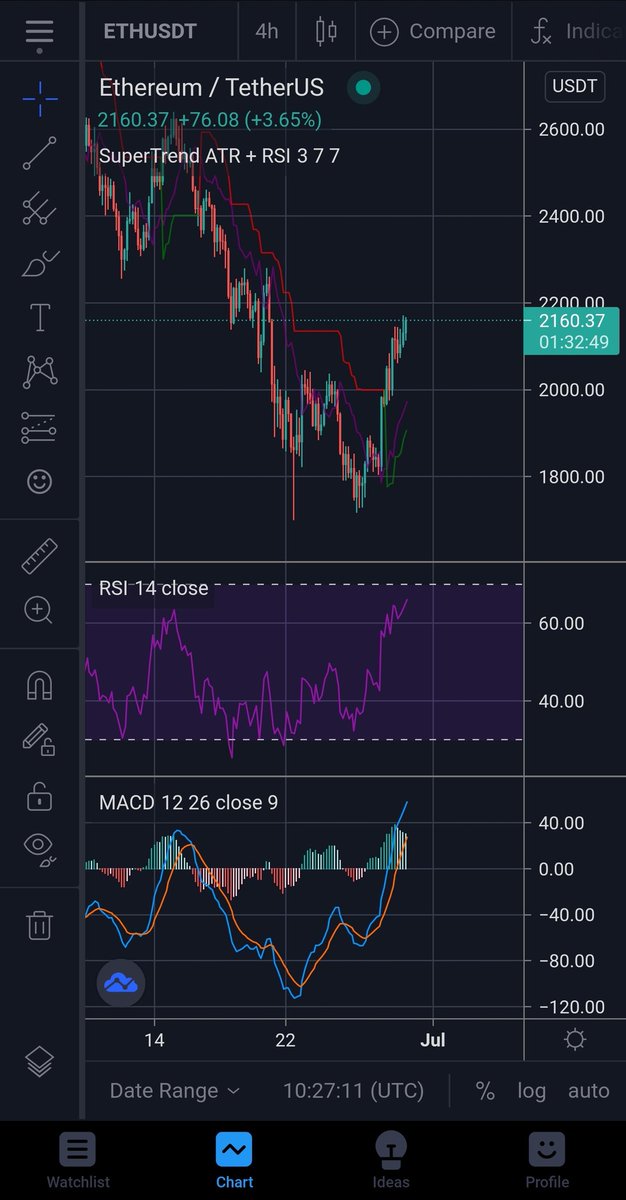Toggle log scale mode
This screenshot has width=626, height=1200.
pos(532,1090)
